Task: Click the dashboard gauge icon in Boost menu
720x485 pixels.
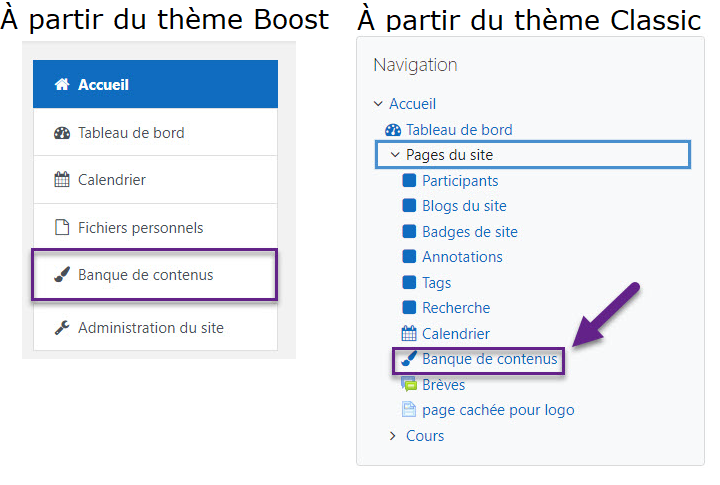Action: (x=62, y=133)
